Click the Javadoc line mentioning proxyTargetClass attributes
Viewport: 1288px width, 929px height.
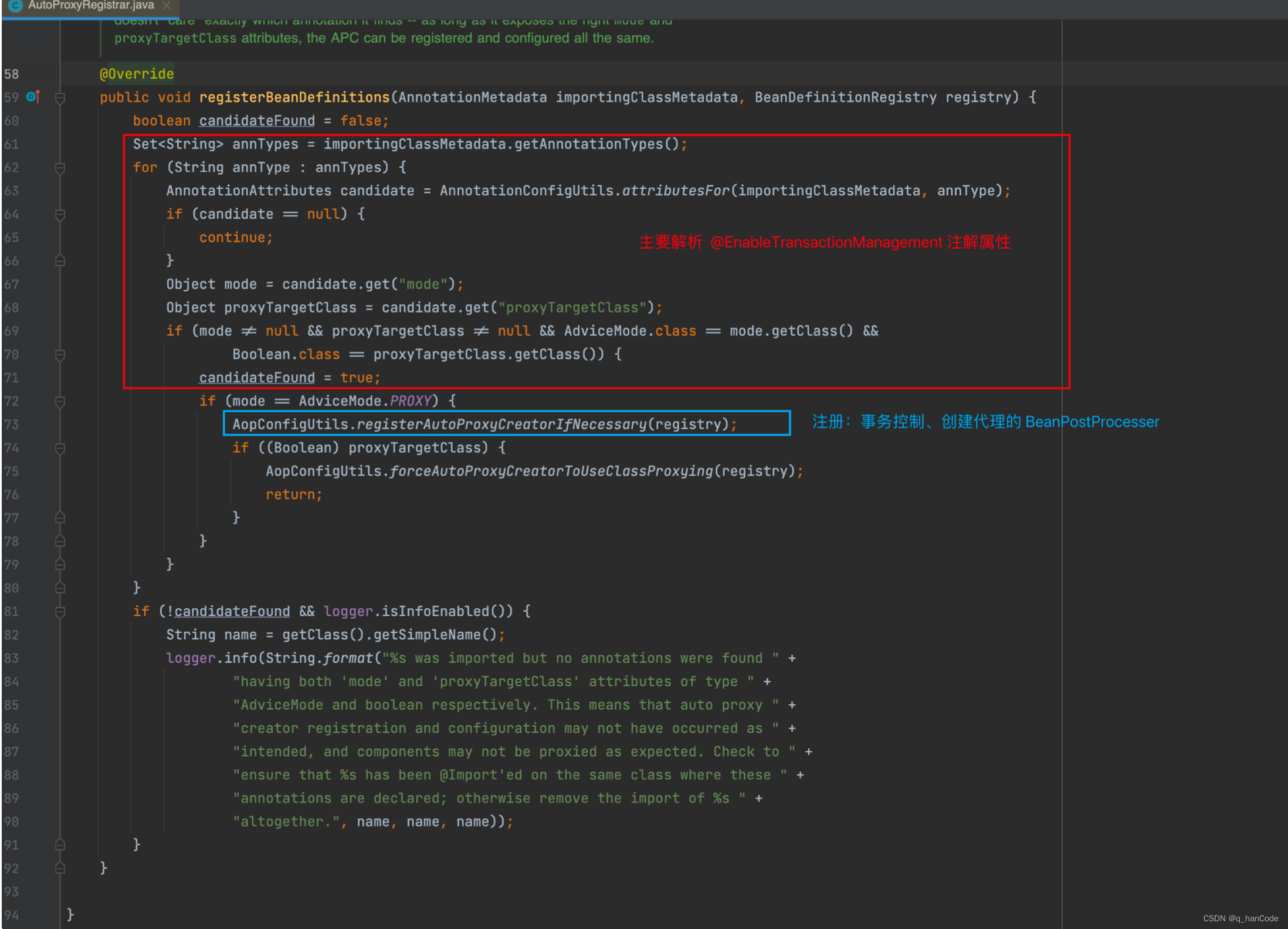pos(384,38)
